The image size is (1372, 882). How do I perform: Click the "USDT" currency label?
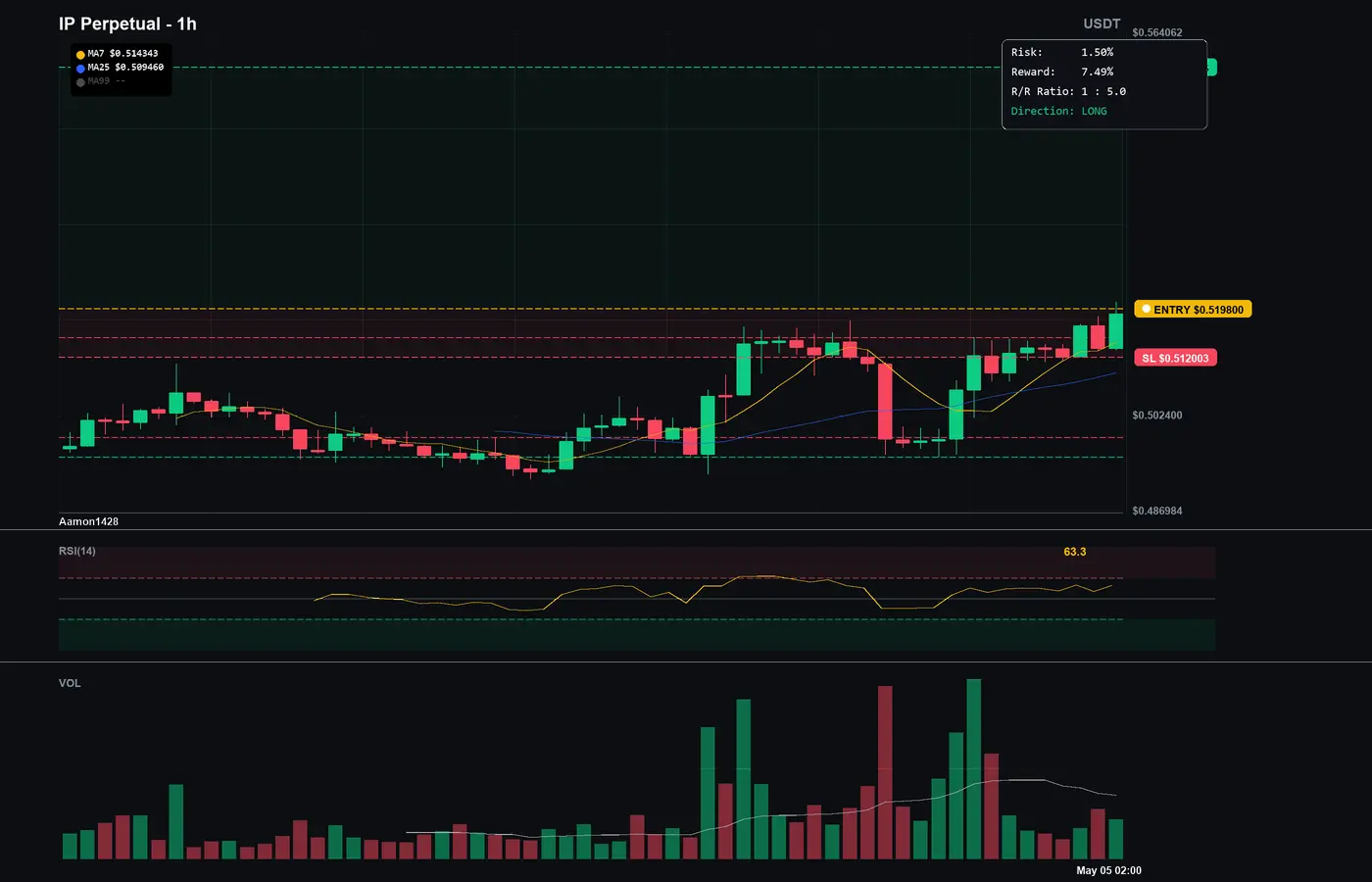1102,24
